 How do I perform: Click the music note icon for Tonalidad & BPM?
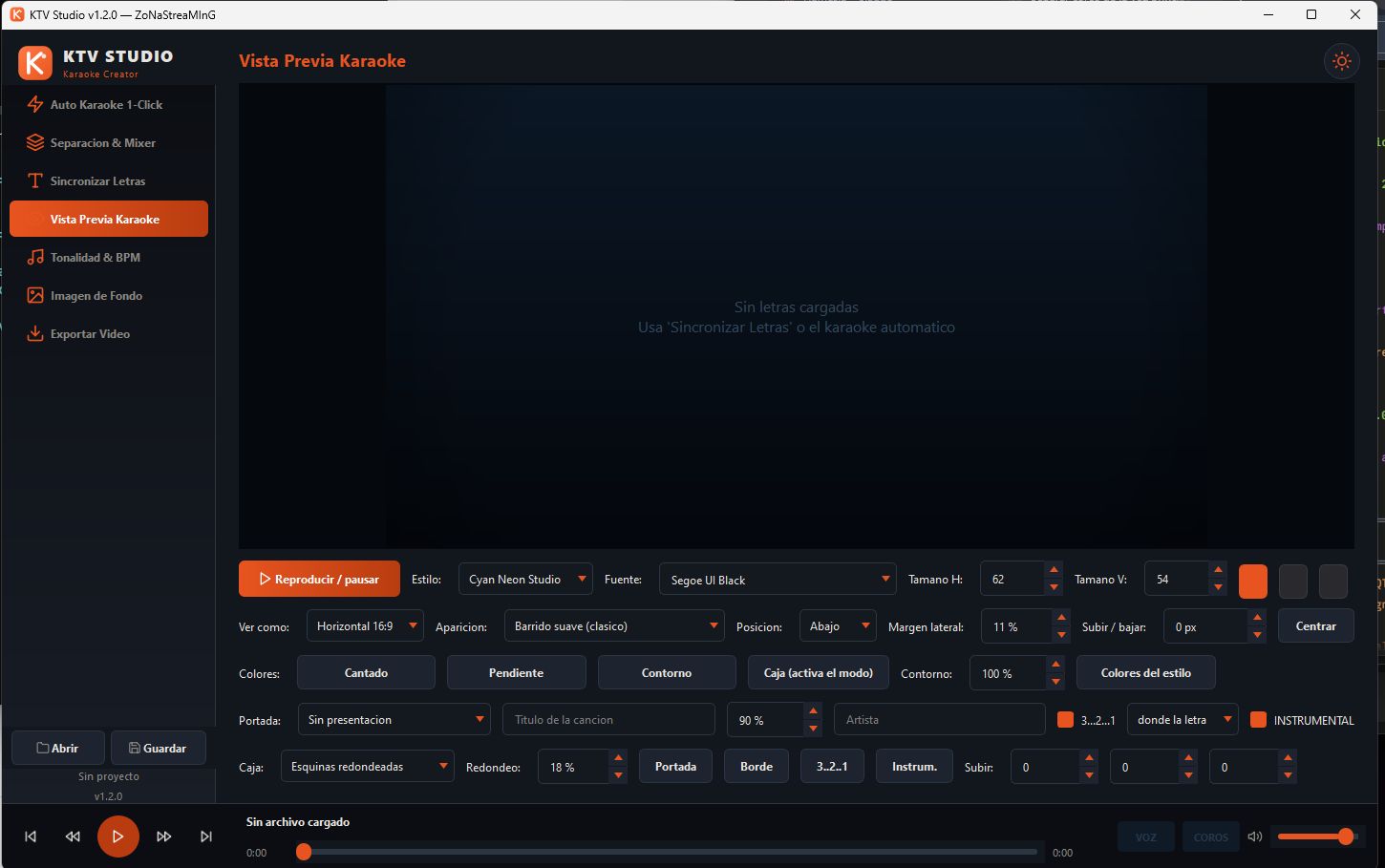click(x=35, y=257)
